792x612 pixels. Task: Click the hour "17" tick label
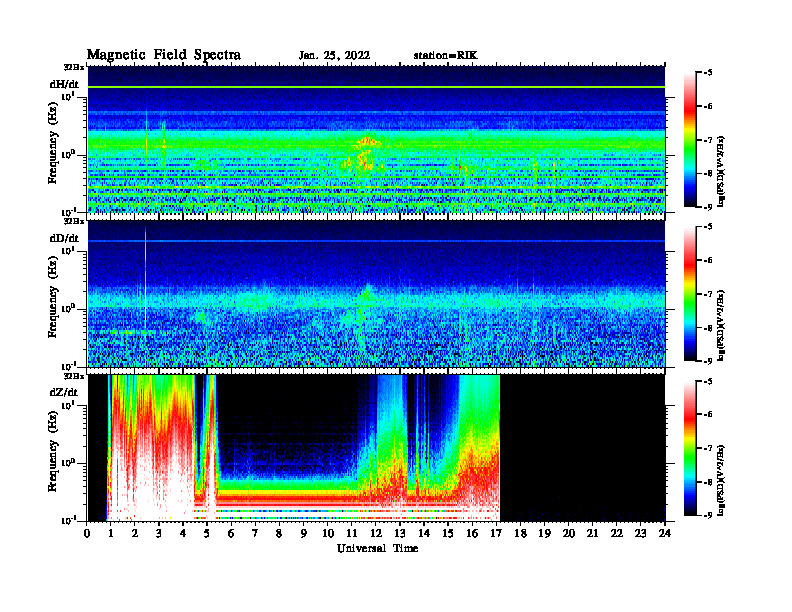pos(496,534)
